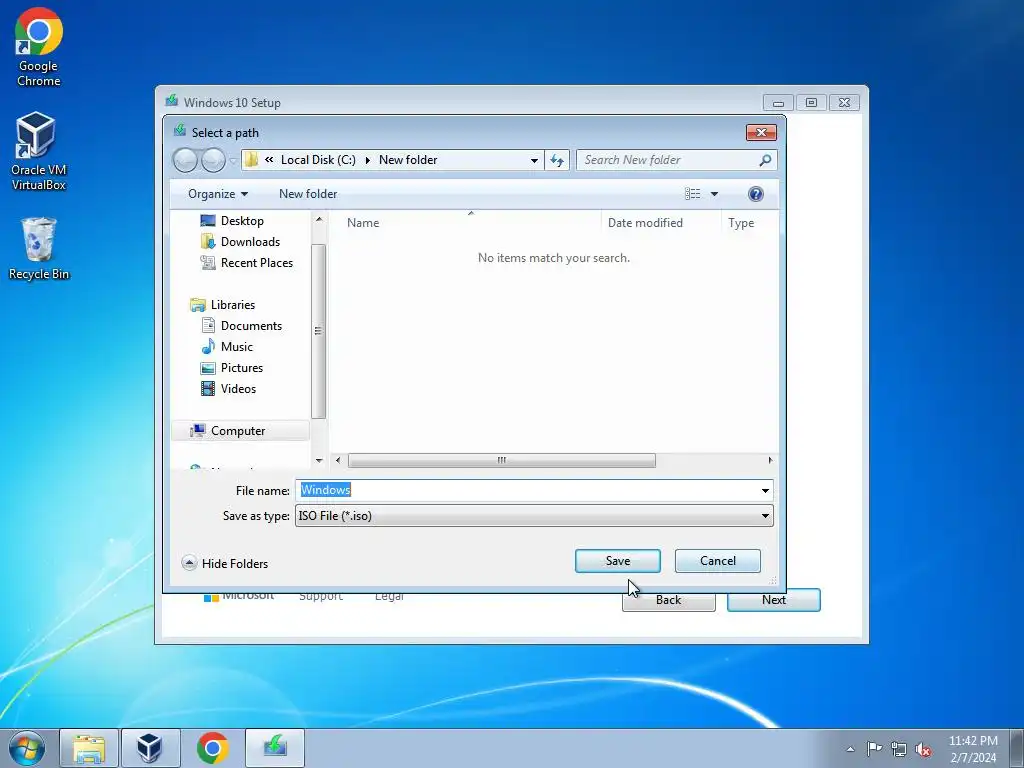This screenshot has width=1024, height=768.
Task: Expand the address bar history dropdown
Action: point(534,161)
